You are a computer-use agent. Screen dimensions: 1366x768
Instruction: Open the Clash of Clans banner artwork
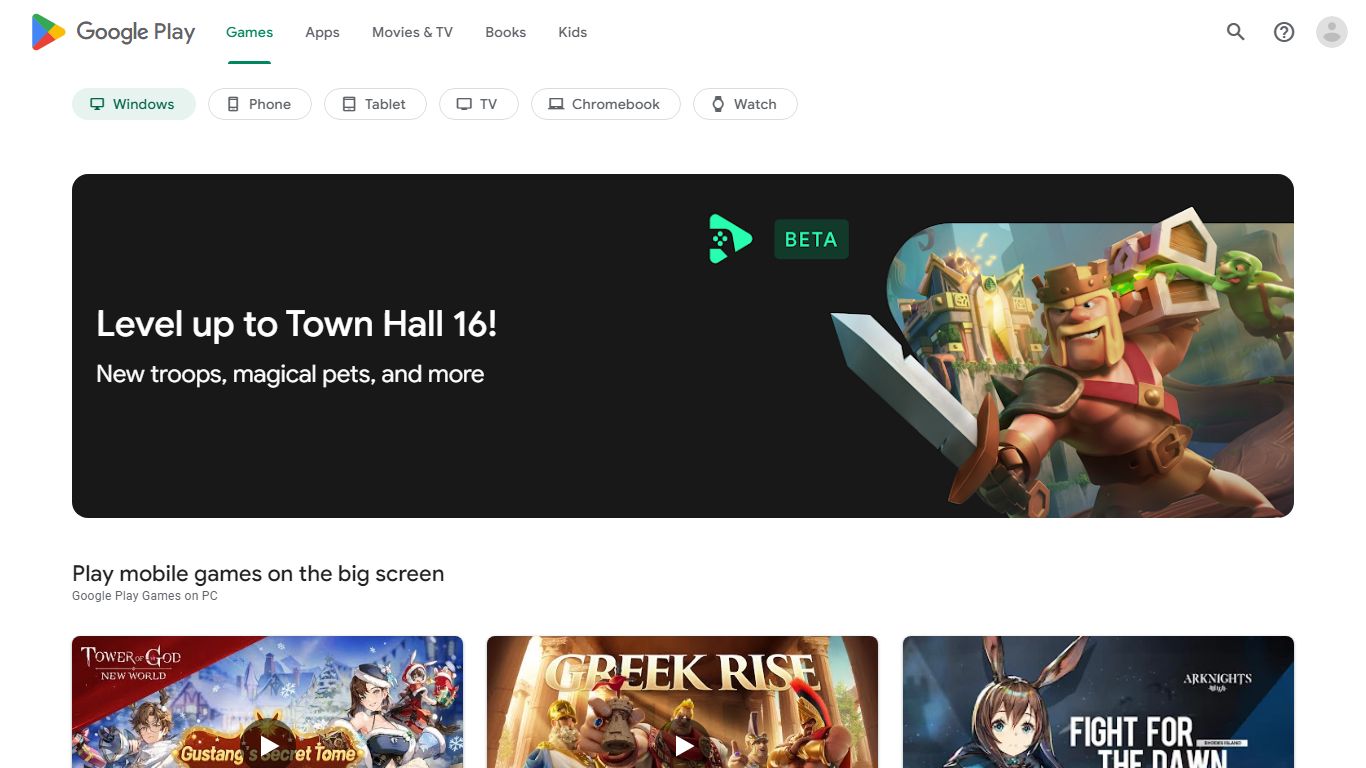pyautogui.click(x=1062, y=362)
